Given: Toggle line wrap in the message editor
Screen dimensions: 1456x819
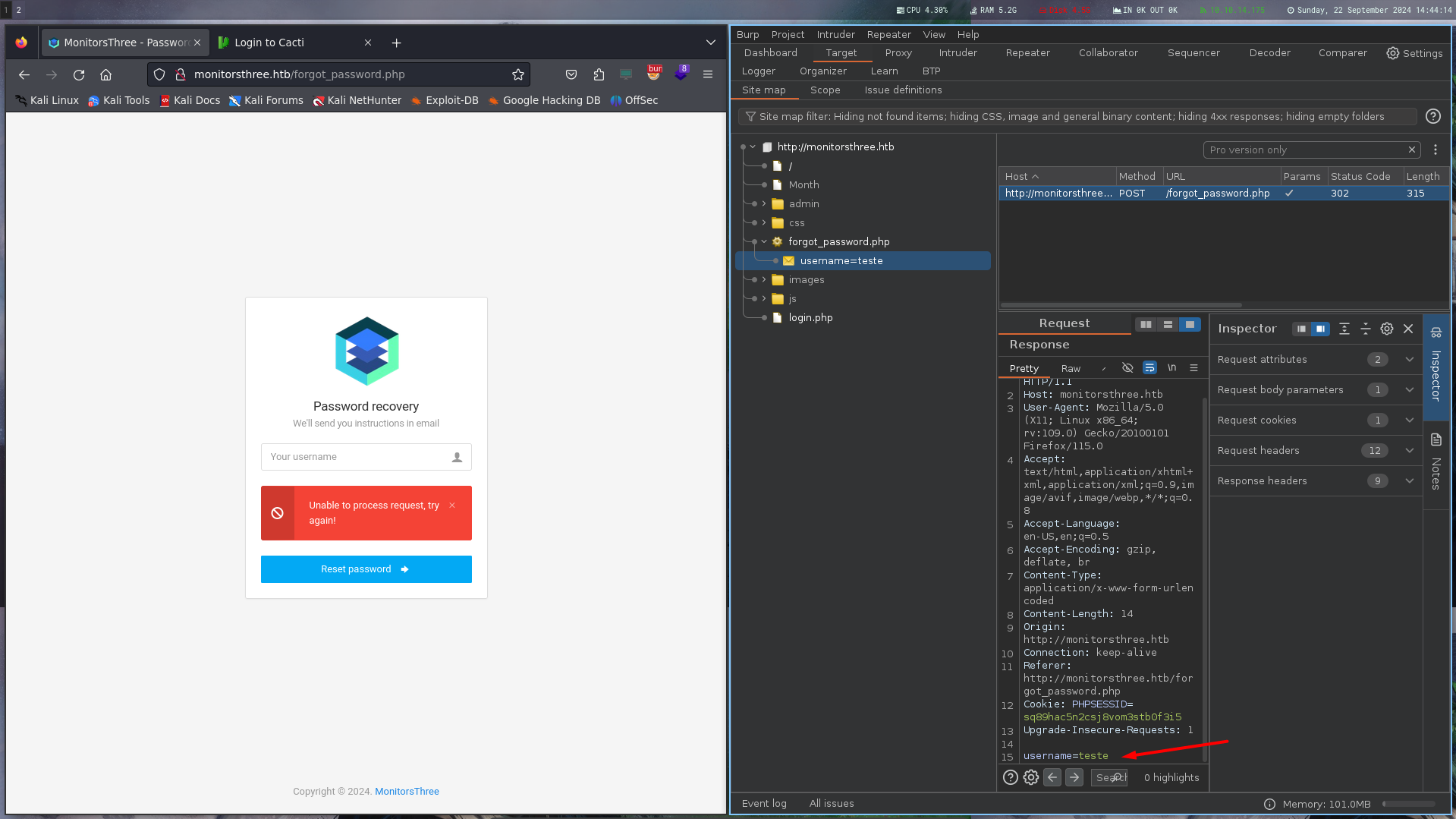Looking at the screenshot, I should 1149,368.
